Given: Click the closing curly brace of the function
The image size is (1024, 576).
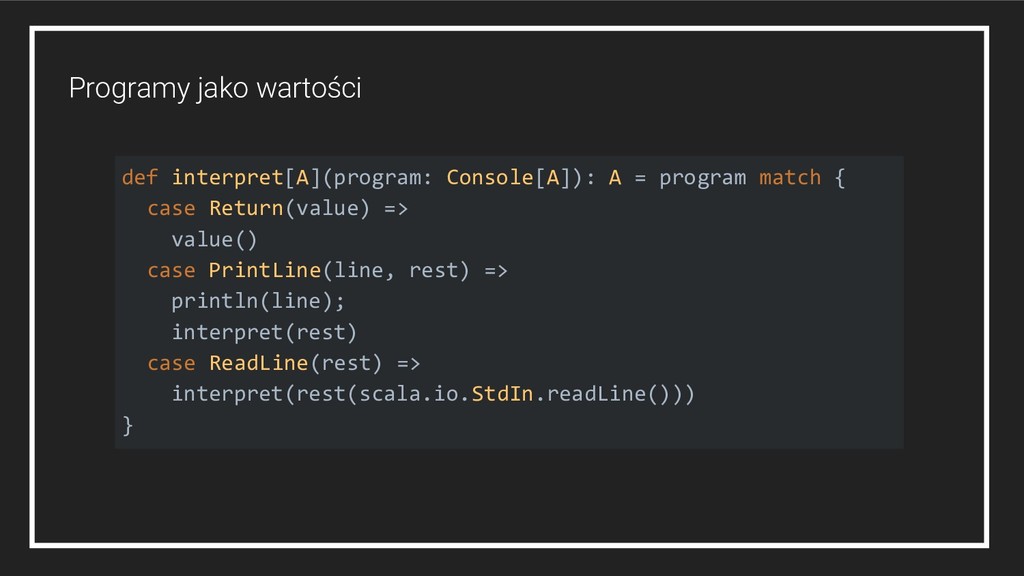Looking at the screenshot, I should [x=127, y=426].
